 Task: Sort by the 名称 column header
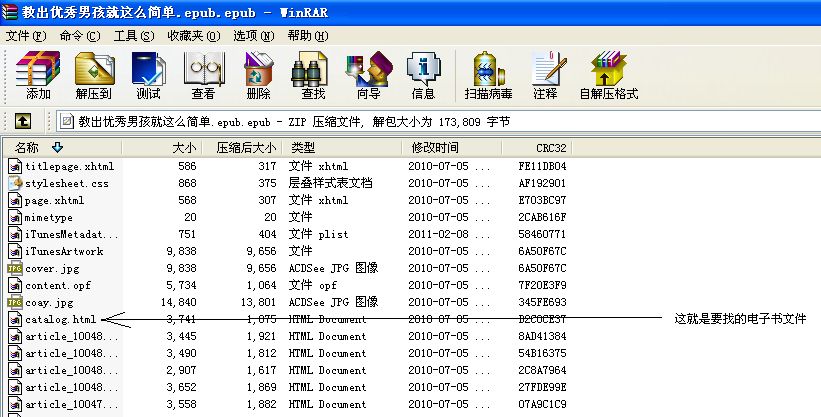(x=62, y=148)
